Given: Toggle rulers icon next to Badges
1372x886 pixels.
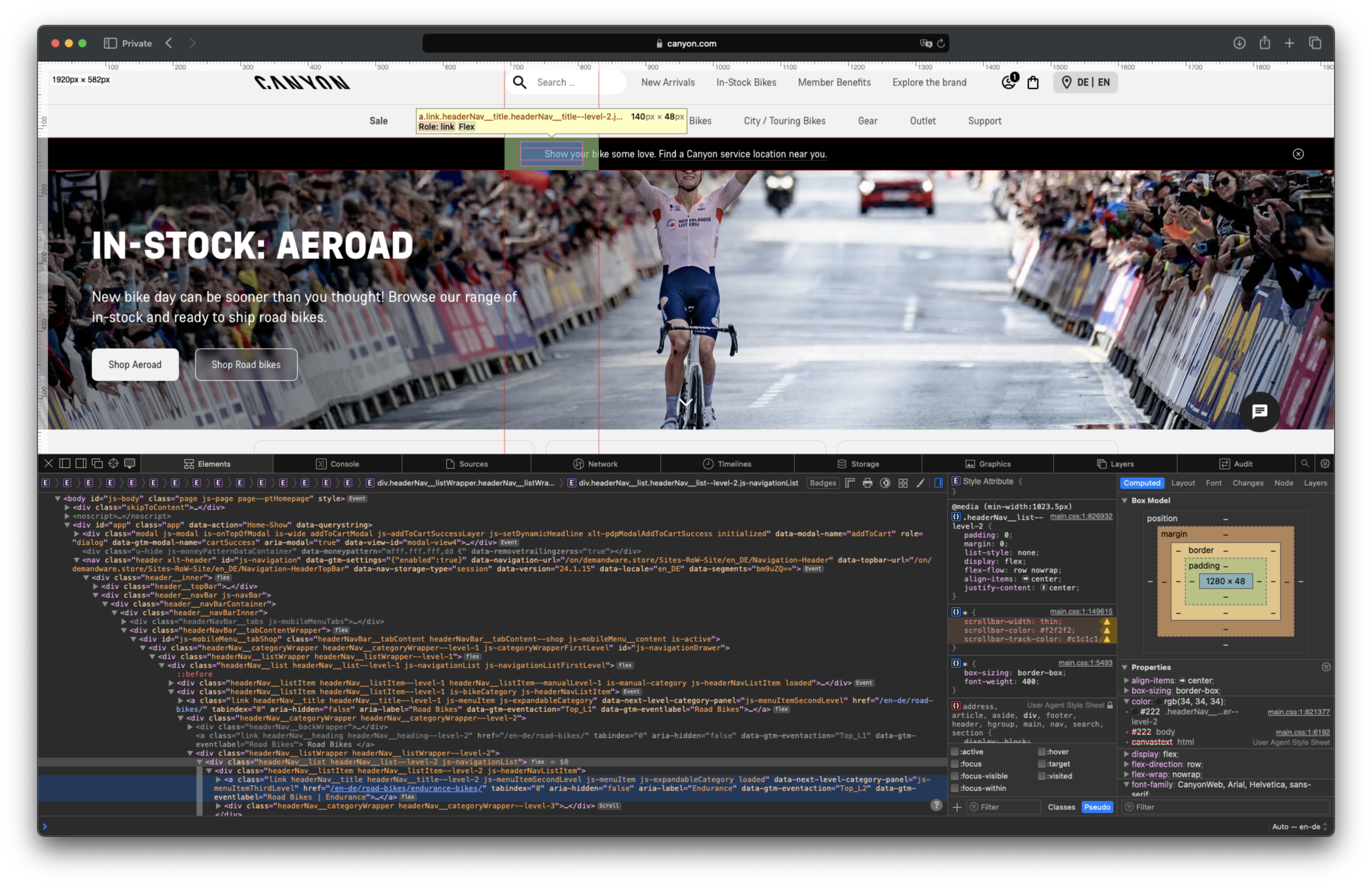Looking at the screenshot, I should (850, 483).
